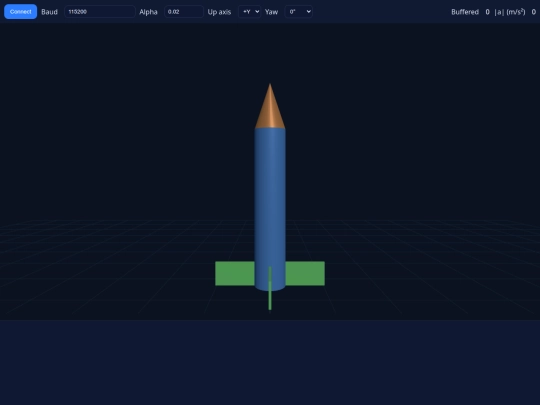Click the Alpha value input field
Viewport: 540px width, 405px height.
pos(184,12)
